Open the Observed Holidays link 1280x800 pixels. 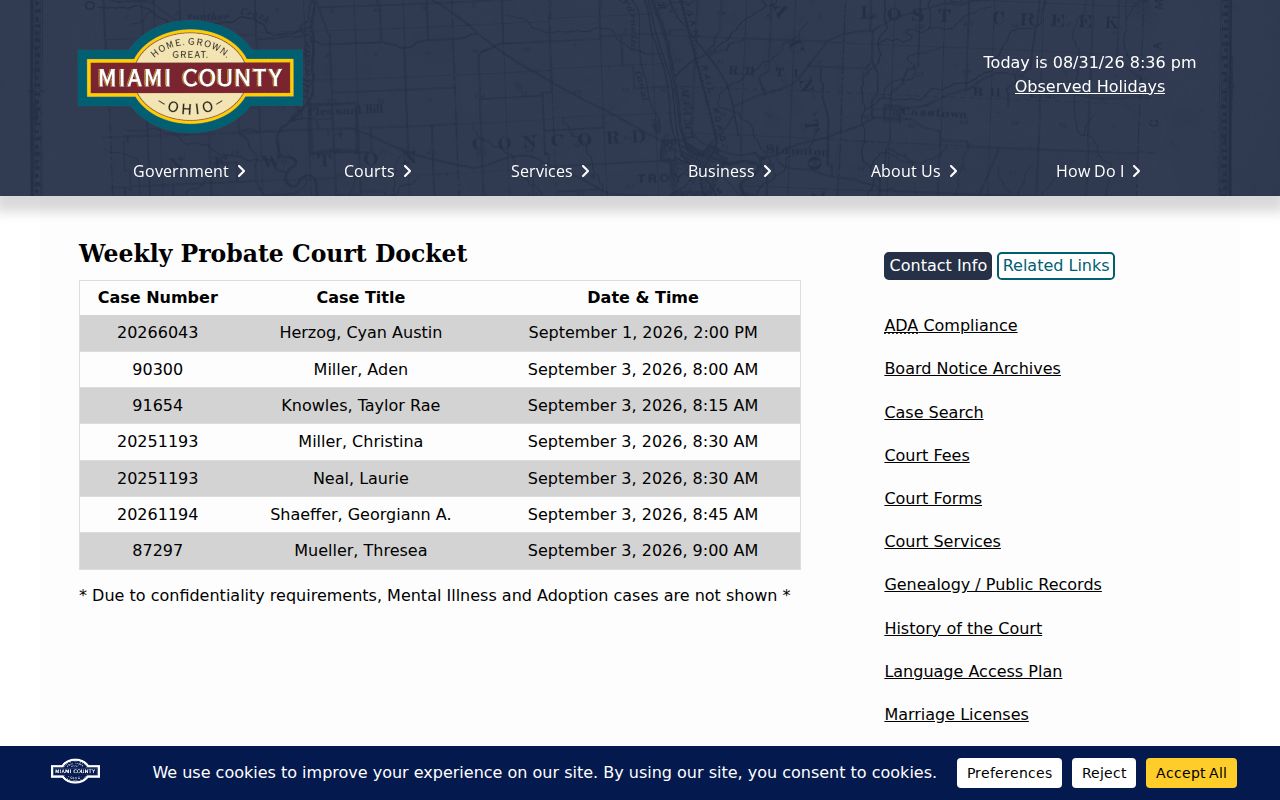coord(1090,86)
